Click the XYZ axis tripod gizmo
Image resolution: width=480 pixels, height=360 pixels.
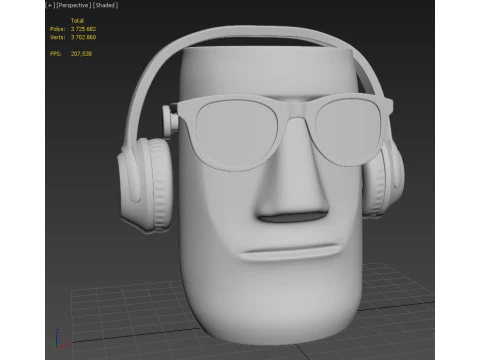point(61,339)
